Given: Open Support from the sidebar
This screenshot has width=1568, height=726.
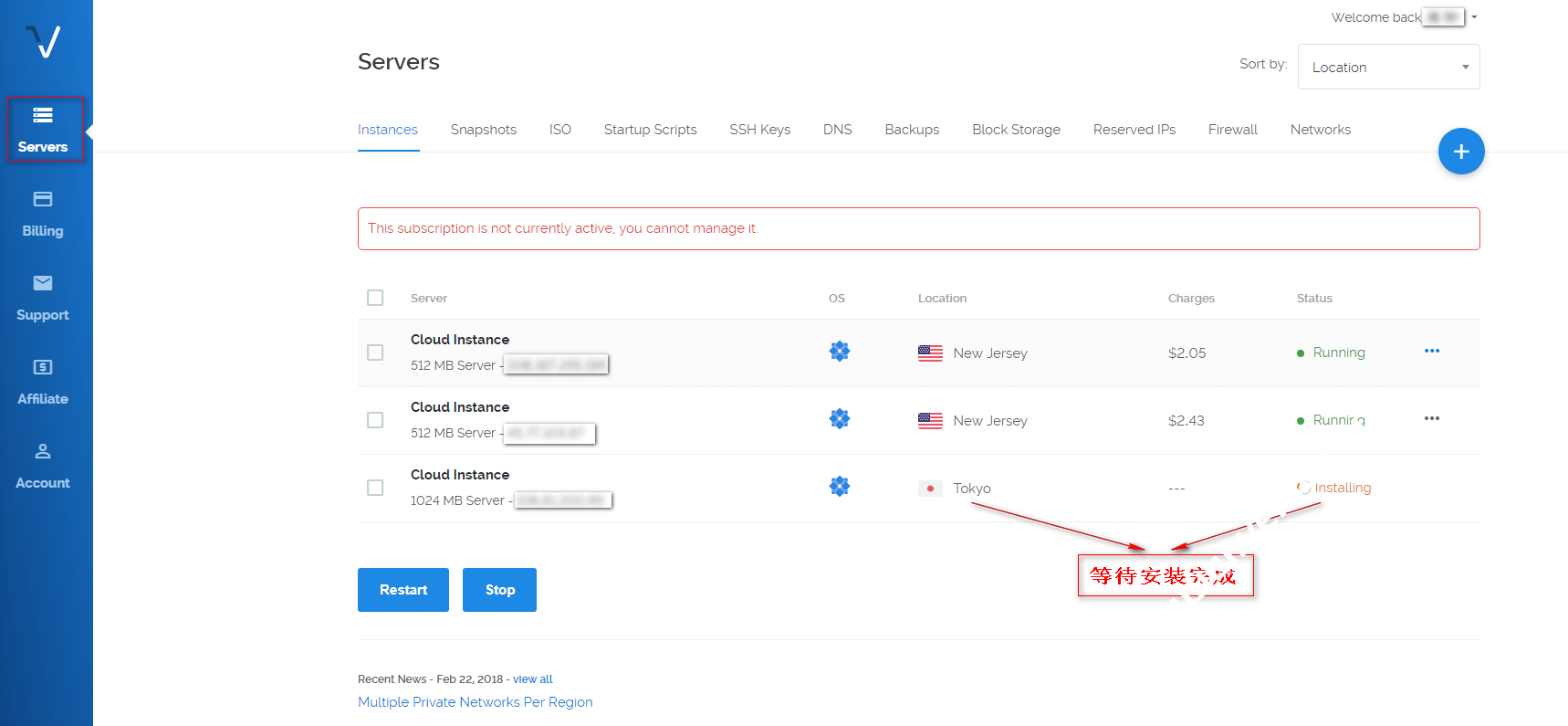Looking at the screenshot, I should [43, 298].
